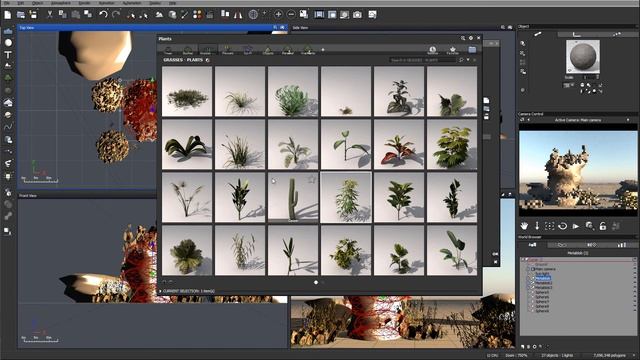This screenshot has height=360, width=640.
Task: Click the Cut scissors icon
Action: (50, 15)
